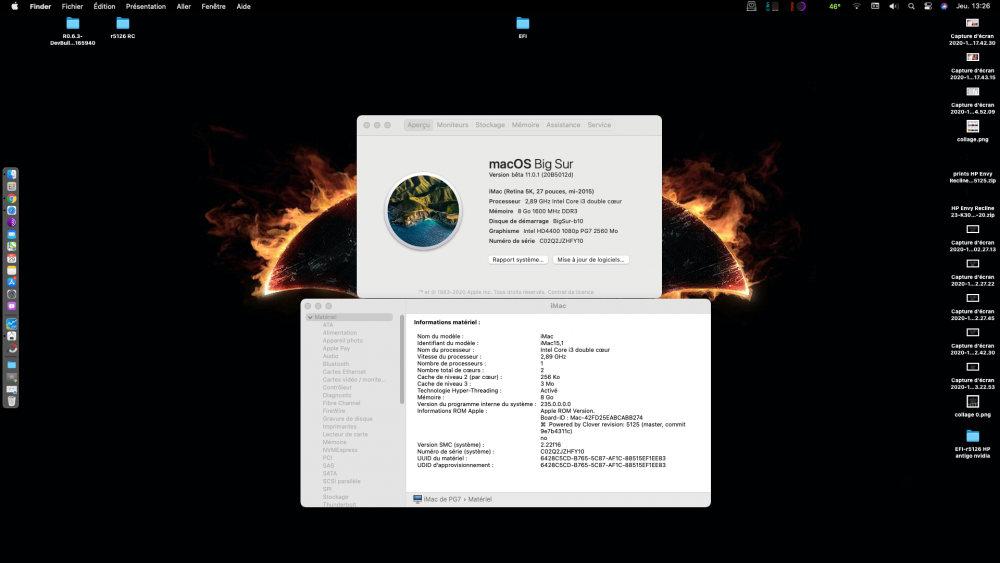Click the iMac15,1 model identifier value
The width and height of the screenshot is (1000, 563).
point(552,343)
